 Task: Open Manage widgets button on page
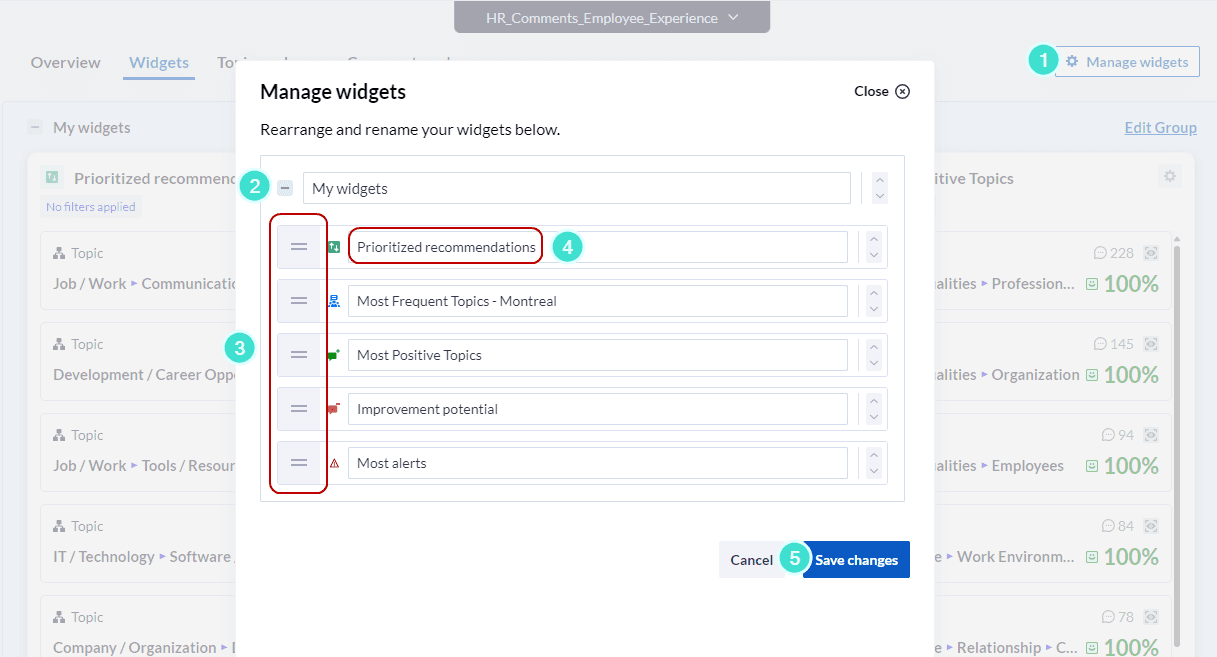[x=1127, y=62]
